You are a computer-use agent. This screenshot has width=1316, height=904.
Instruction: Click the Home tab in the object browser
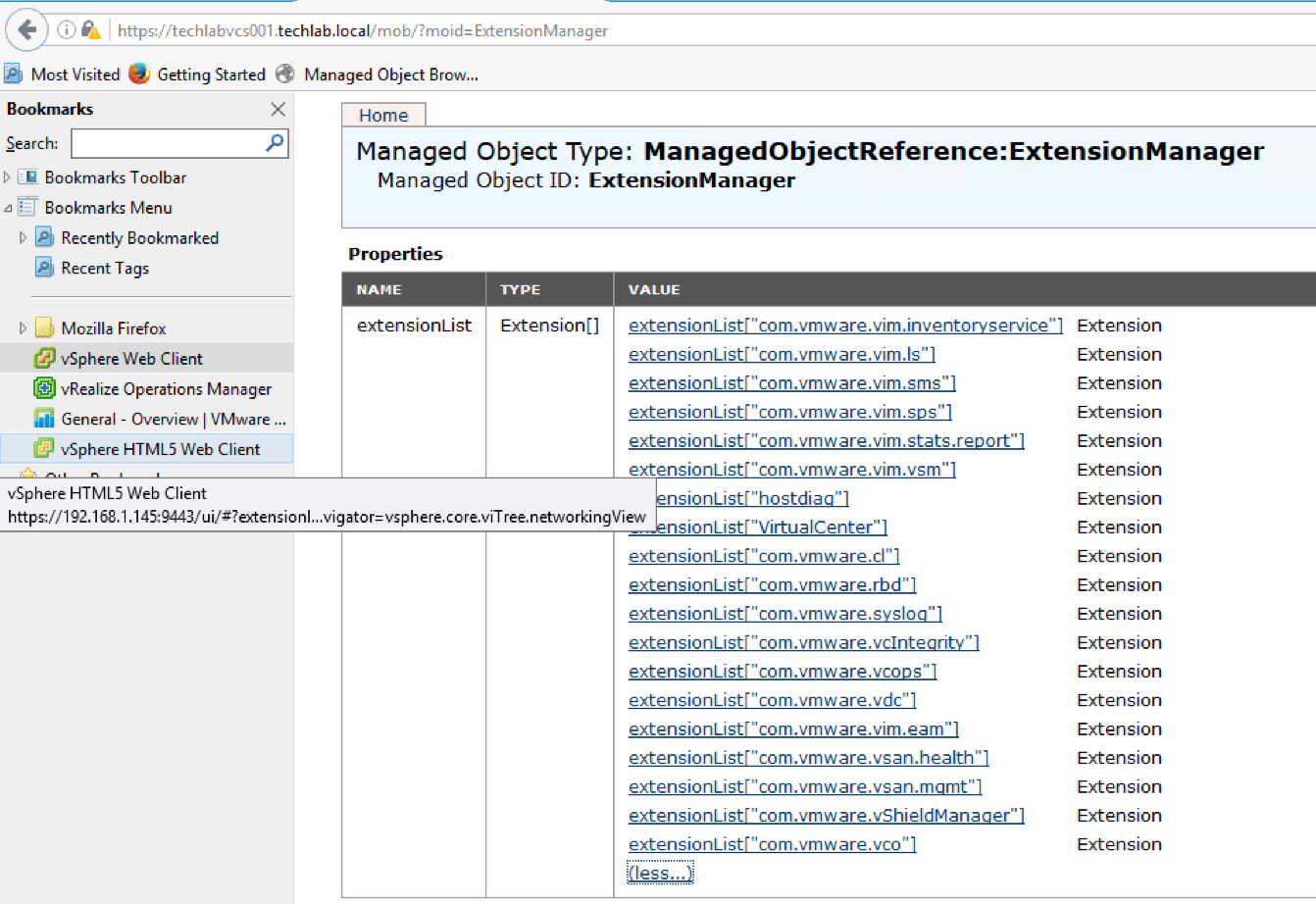click(383, 115)
